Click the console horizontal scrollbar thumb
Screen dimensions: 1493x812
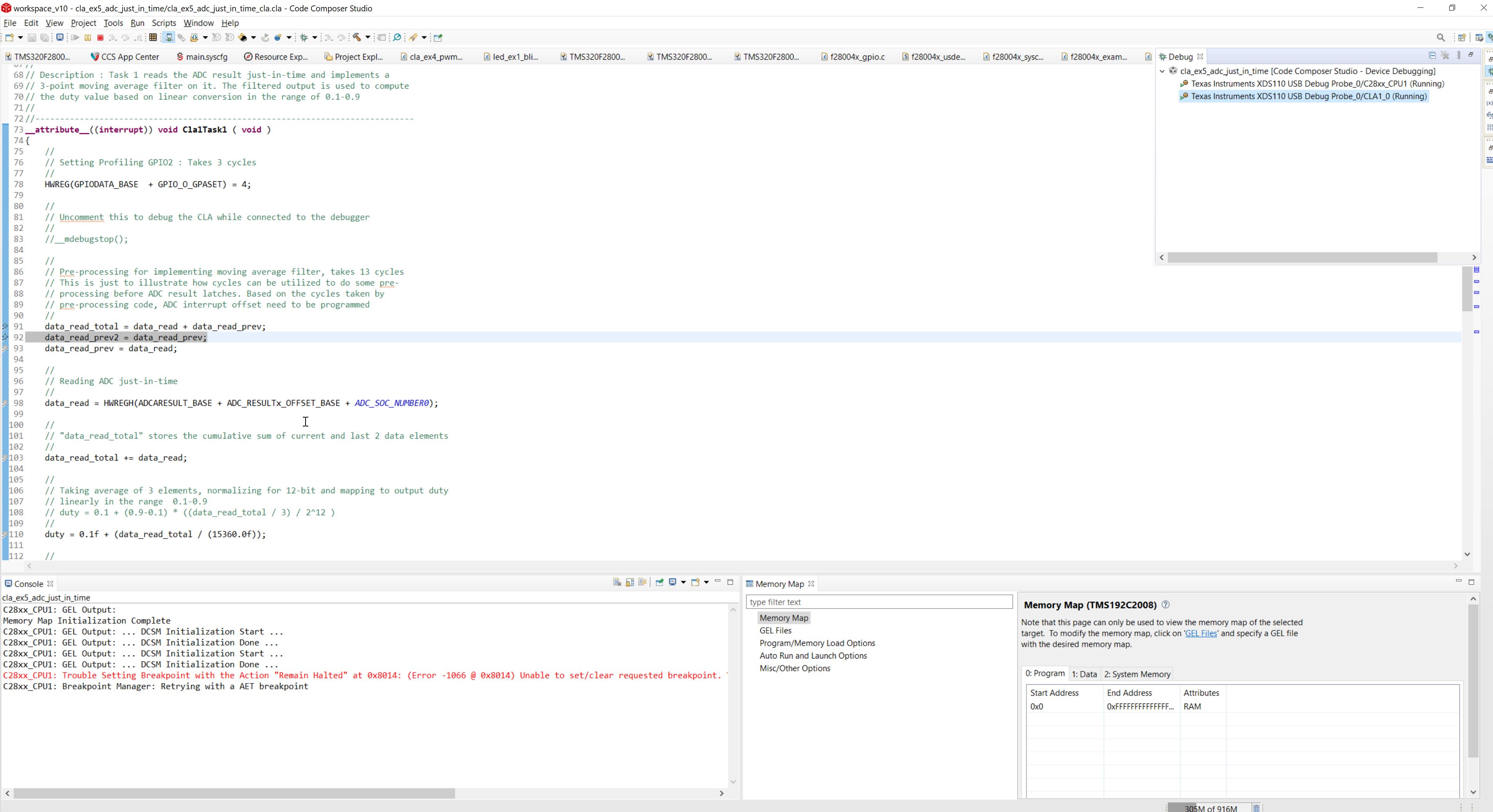click(234, 793)
